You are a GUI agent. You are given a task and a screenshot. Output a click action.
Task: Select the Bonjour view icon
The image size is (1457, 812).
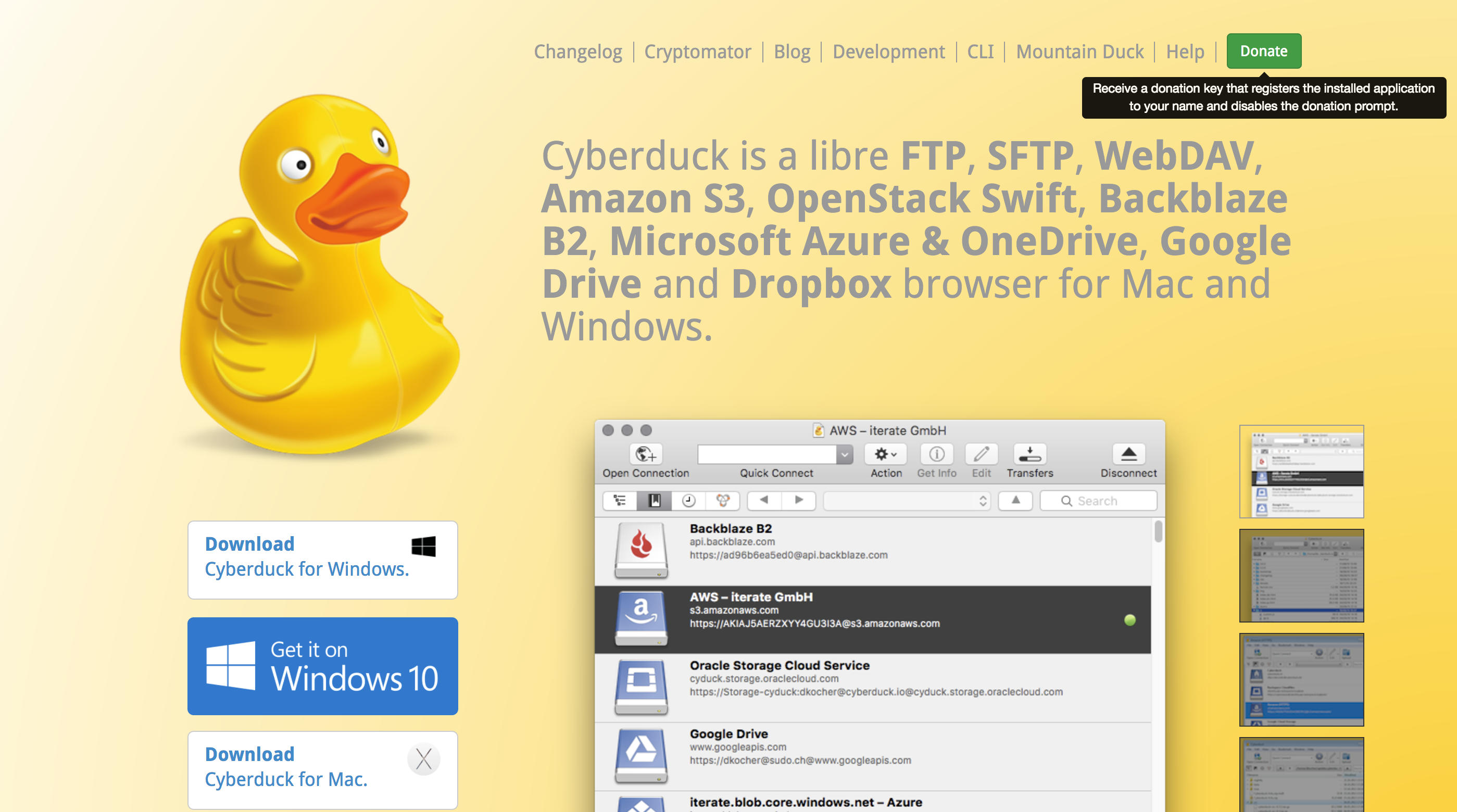[723, 501]
